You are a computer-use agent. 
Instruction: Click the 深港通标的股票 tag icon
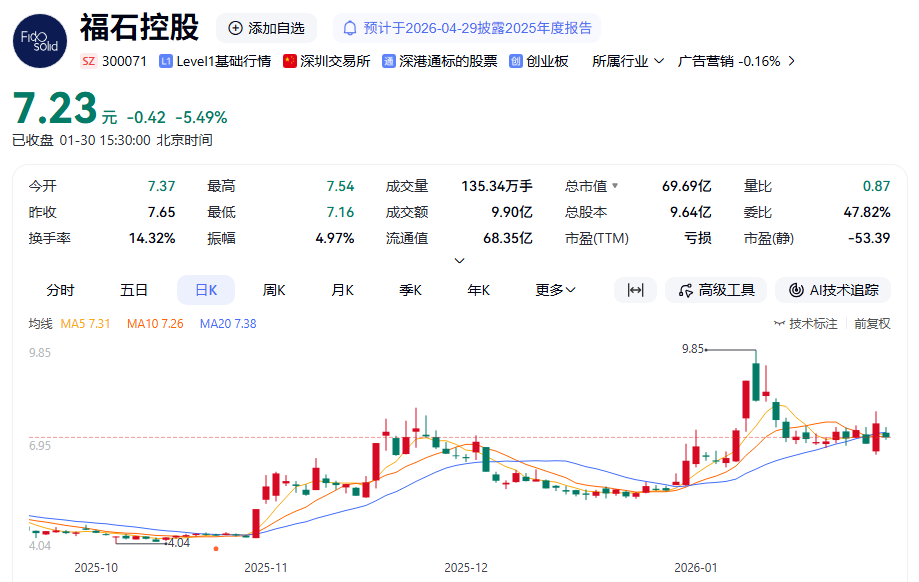click(x=388, y=61)
